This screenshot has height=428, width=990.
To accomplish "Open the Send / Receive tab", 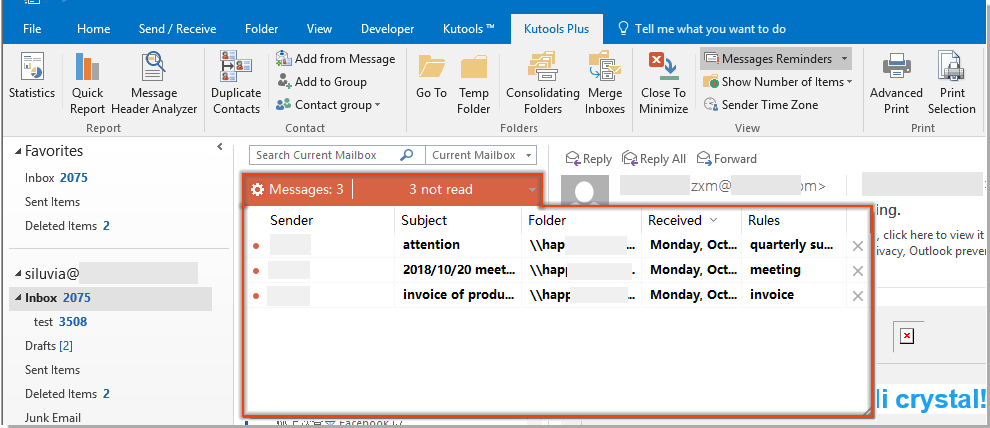I will coord(175,29).
